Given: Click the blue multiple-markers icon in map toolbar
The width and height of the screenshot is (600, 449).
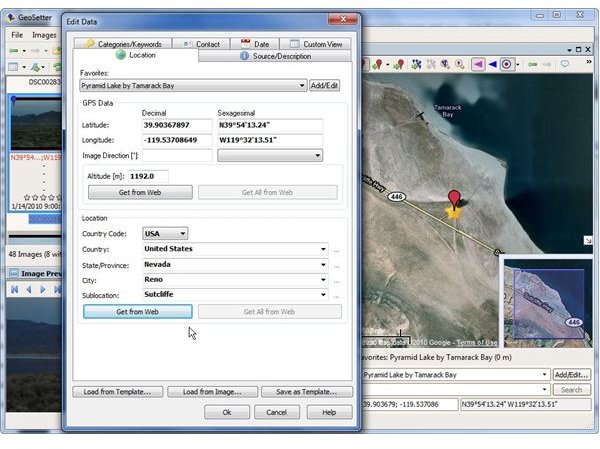Looking at the screenshot, I should click(416, 64).
